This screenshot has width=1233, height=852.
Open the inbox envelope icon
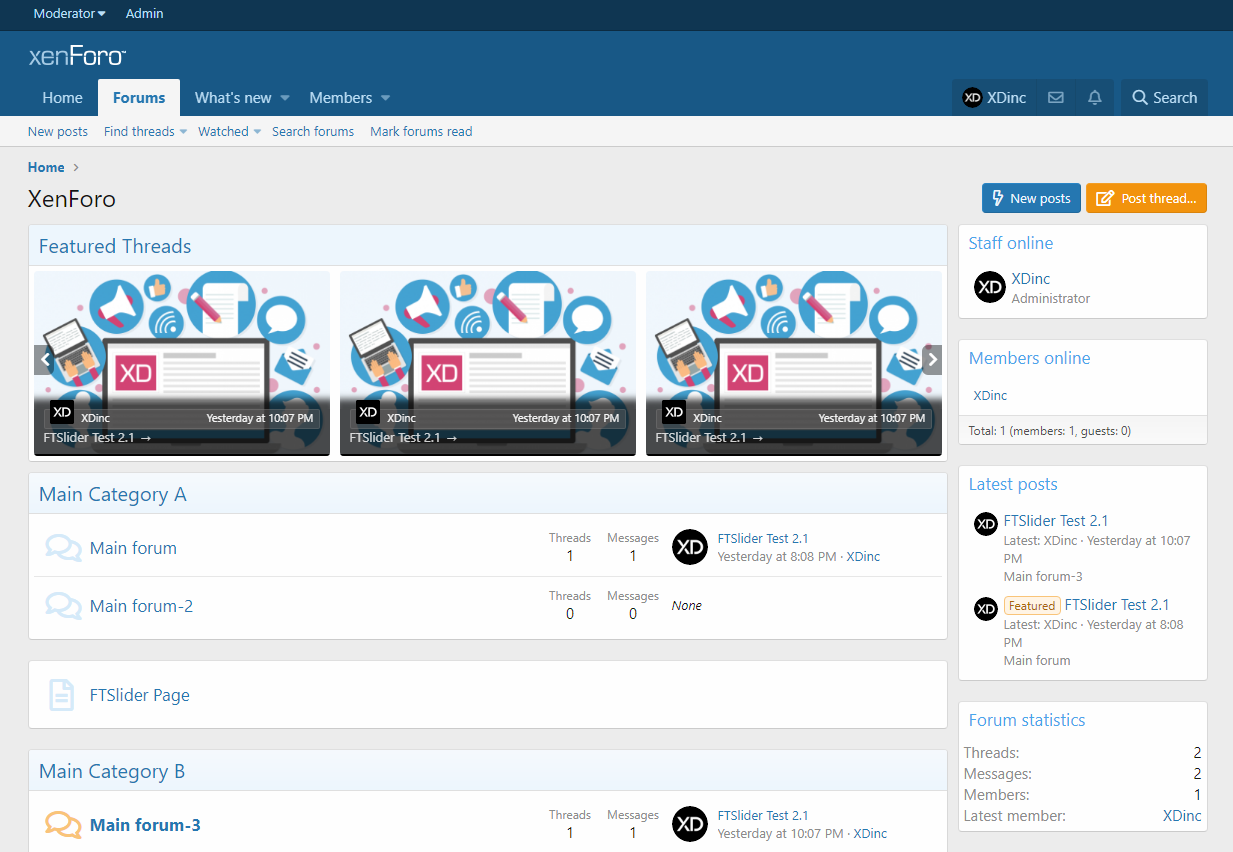coord(1055,98)
